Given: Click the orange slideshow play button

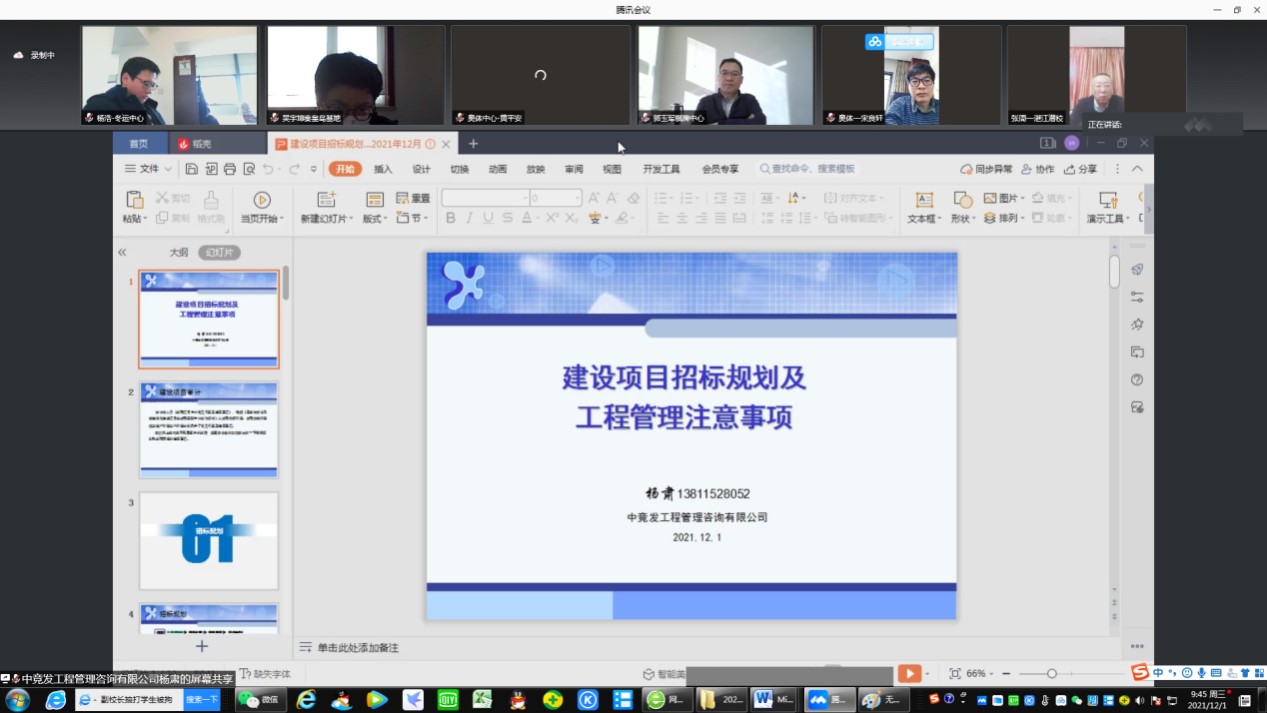Looking at the screenshot, I should (x=909, y=674).
